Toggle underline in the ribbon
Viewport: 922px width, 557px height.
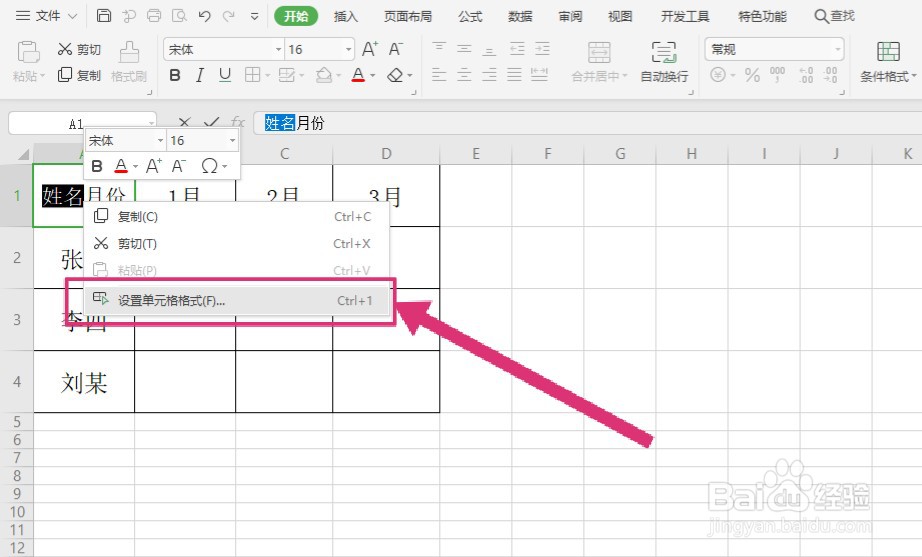click(225, 75)
